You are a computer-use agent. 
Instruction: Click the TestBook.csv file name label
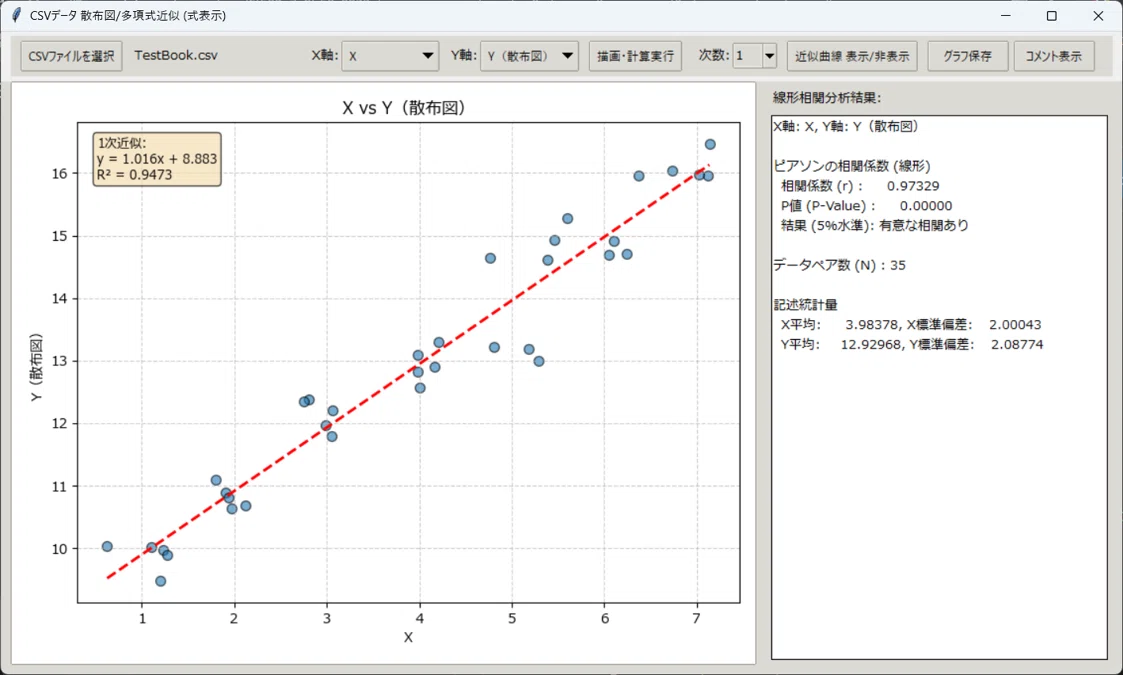tap(176, 56)
